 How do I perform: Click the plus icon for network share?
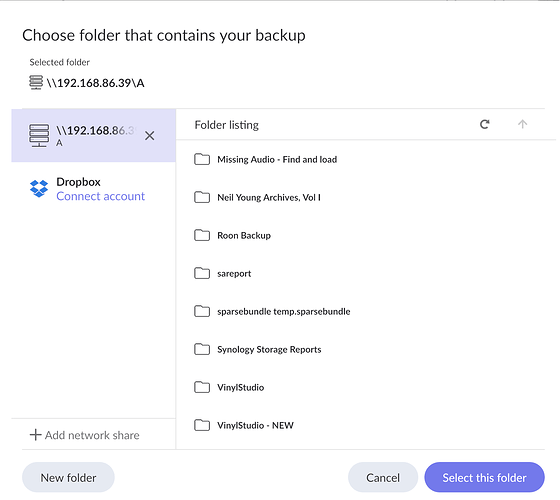[x=35, y=435]
